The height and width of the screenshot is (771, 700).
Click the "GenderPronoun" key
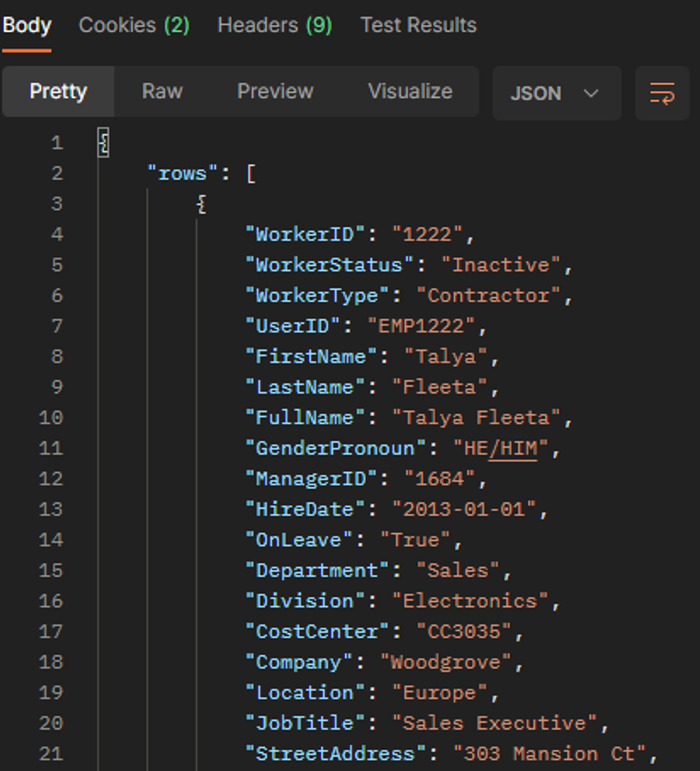335,448
